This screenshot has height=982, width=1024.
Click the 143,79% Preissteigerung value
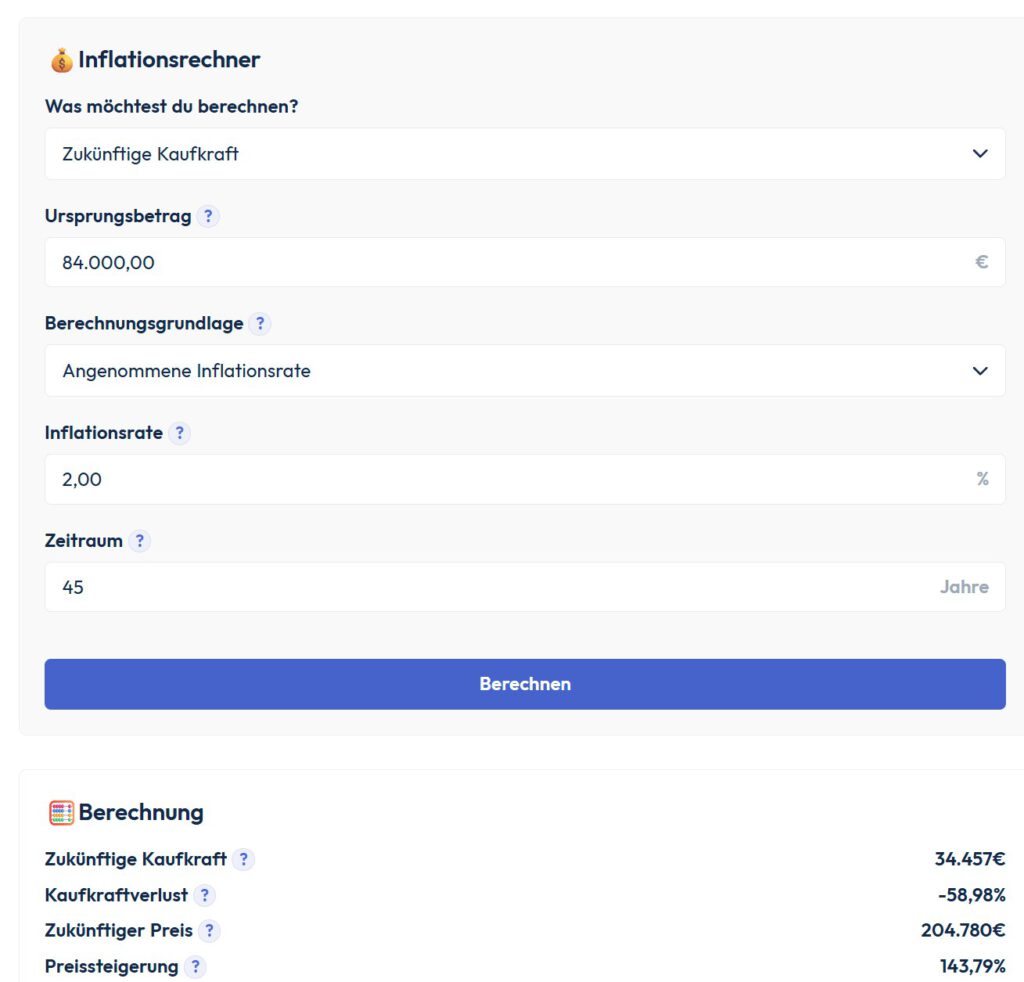[x=972, y=967]
